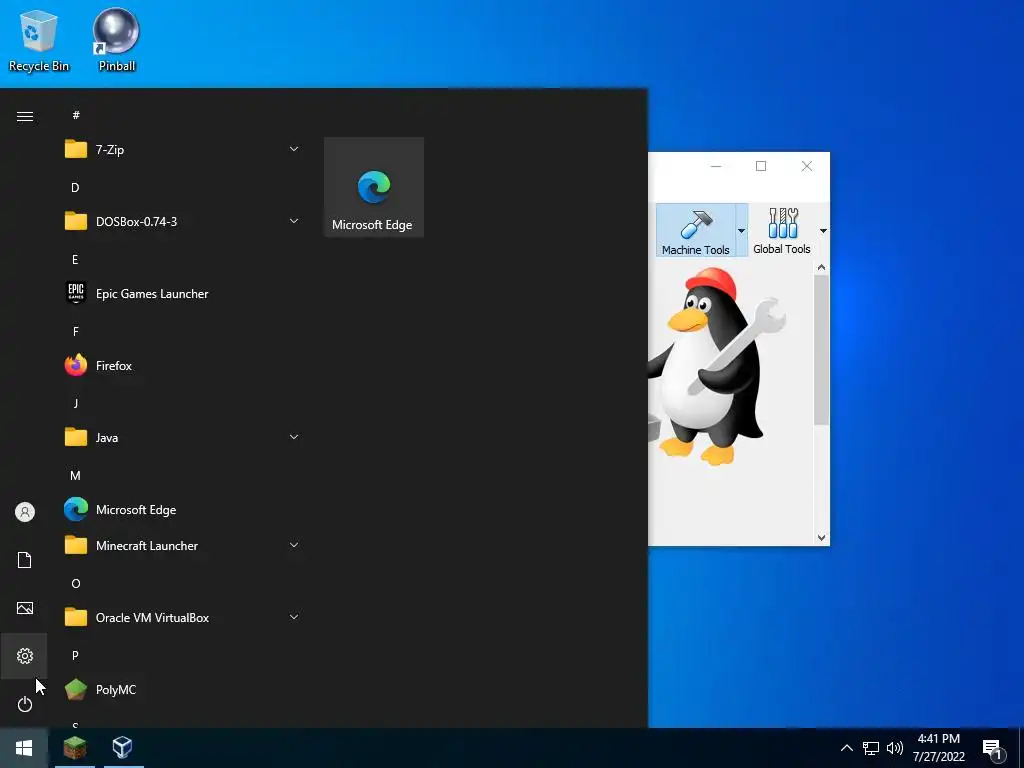The height and width of the screenshot is (768, 1024).
Task: Launch Epic Games Launcher from app list
Action: 182,293
